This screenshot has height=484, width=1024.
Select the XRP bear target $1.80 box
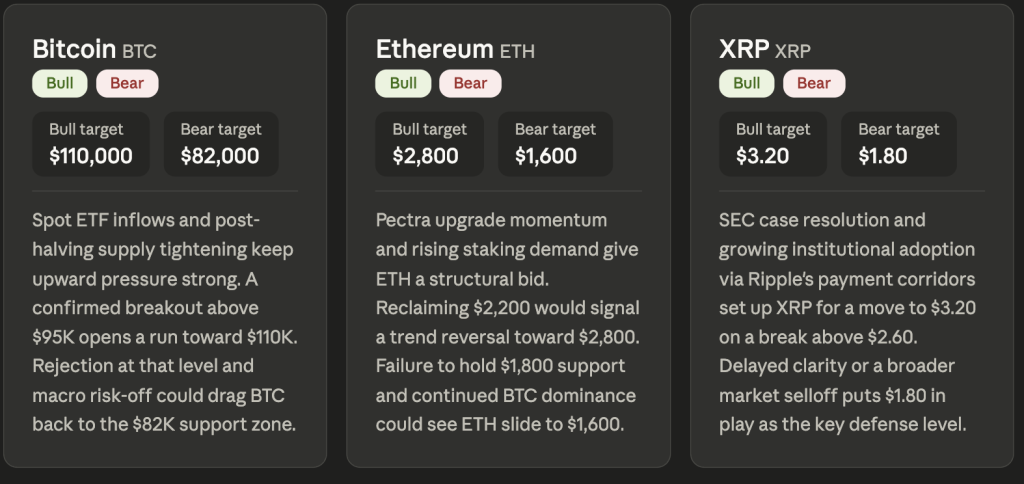899,144
